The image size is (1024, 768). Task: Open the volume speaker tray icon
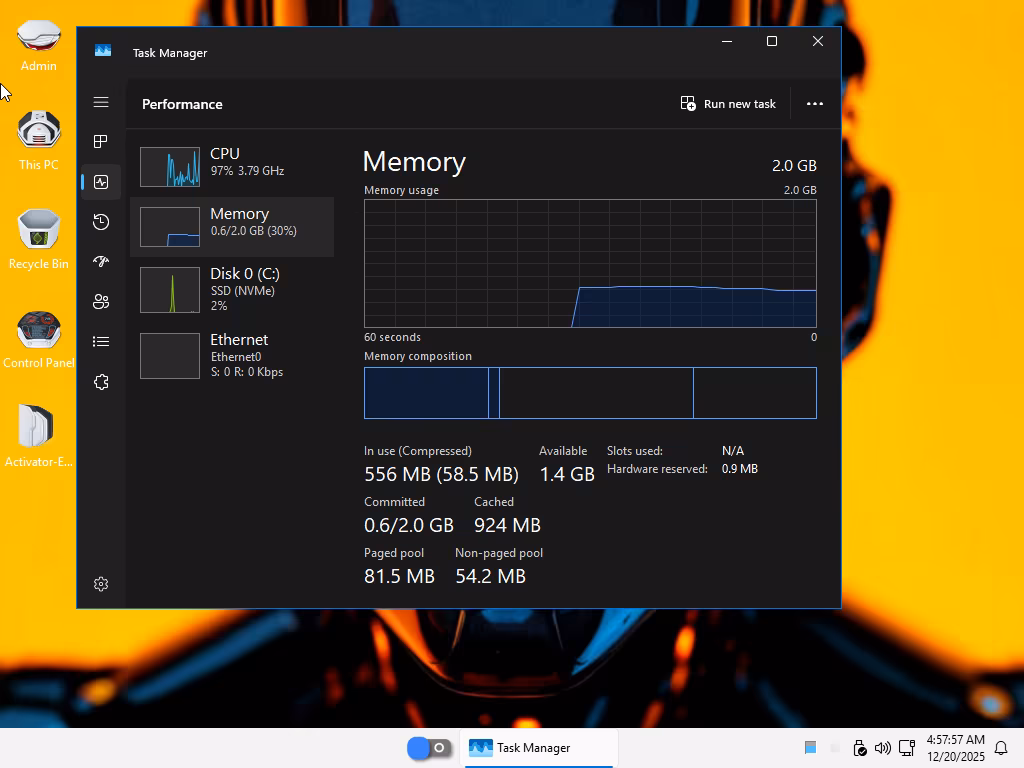(x=883, y=748)
